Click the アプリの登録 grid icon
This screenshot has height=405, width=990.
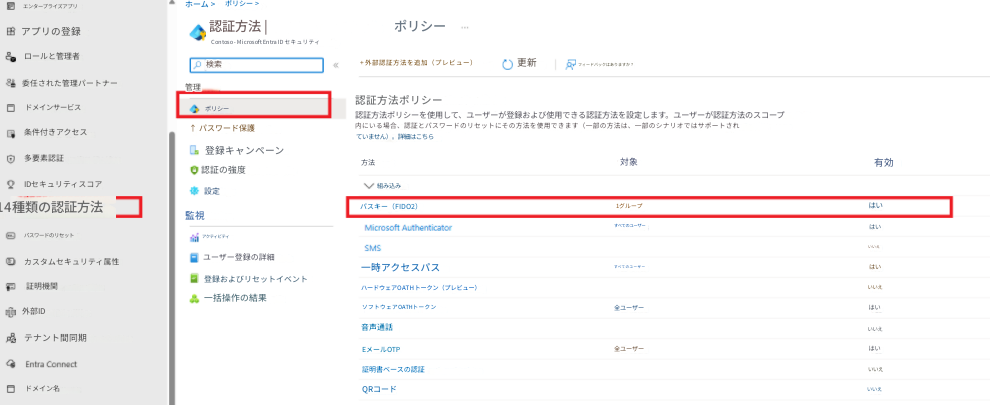click(10, 31)
